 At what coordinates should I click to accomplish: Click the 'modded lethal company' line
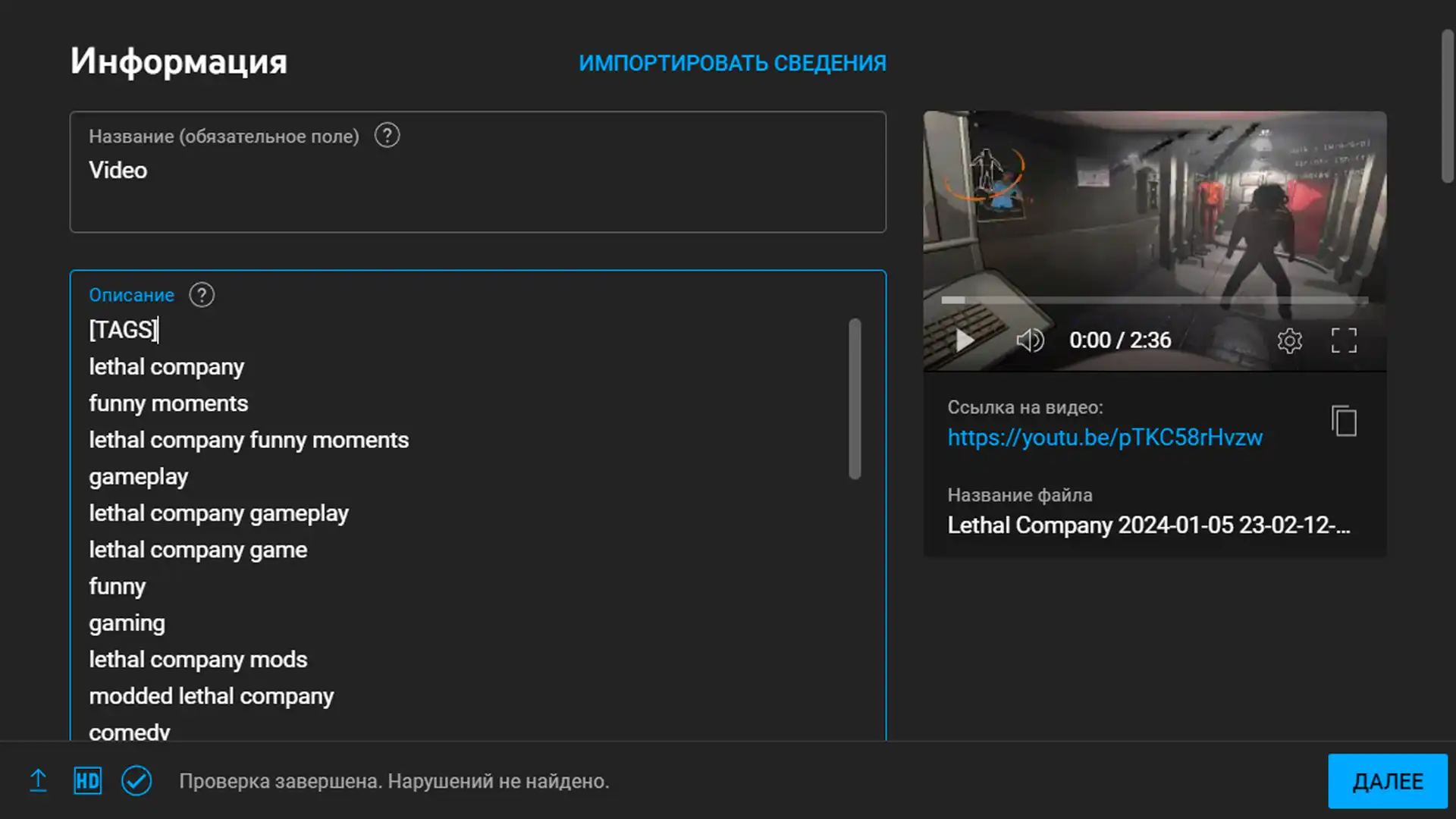(x=211, y=696)
